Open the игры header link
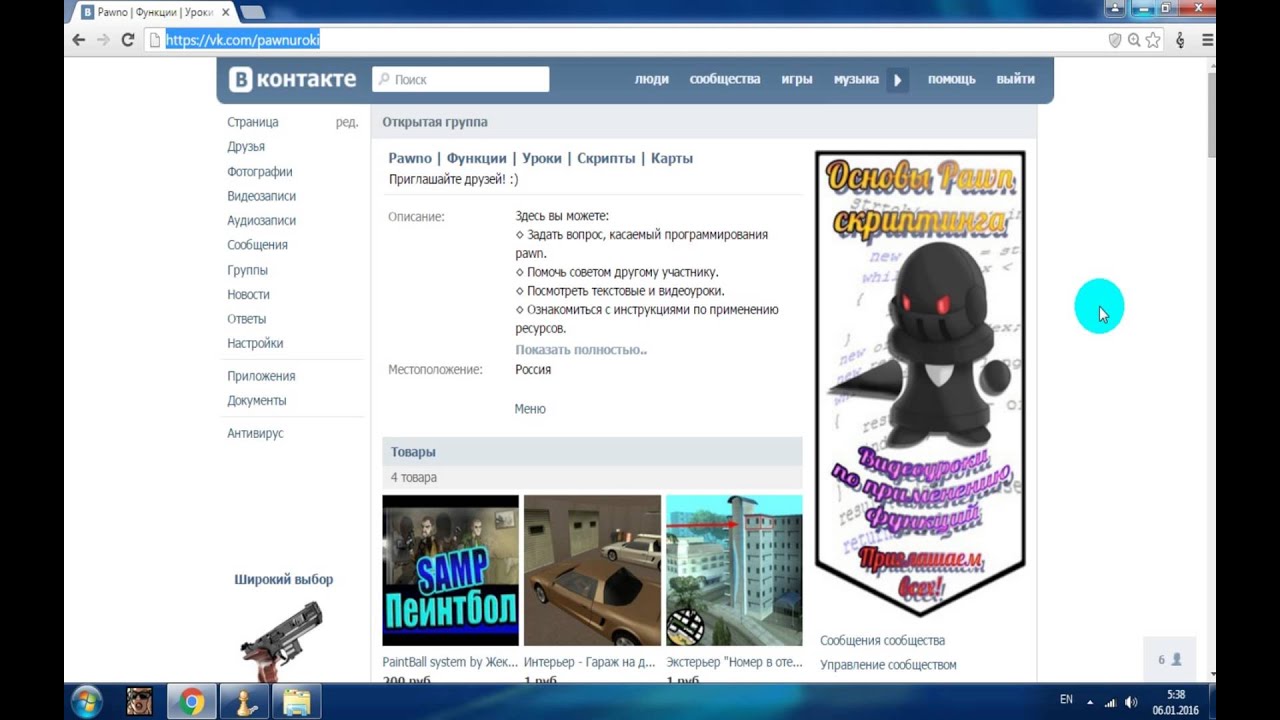The height and width of the screenshot is (720, 1280). [x=797, y=79]
